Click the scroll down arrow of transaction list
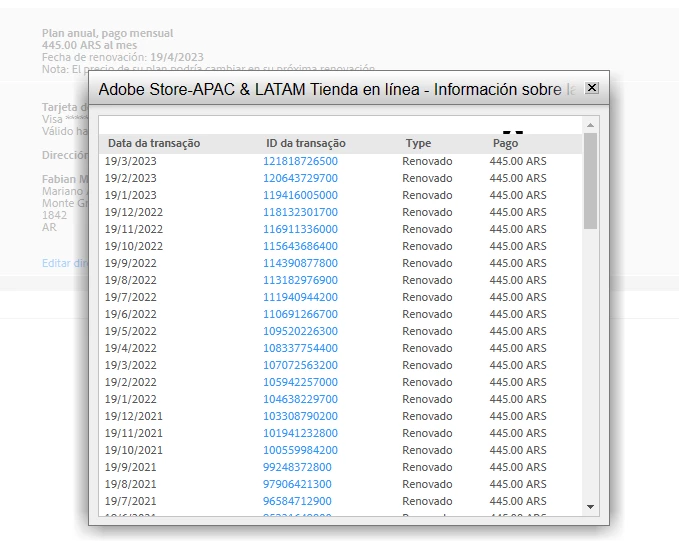The width and height of the screenshot is (679, 541). point(590,507)
